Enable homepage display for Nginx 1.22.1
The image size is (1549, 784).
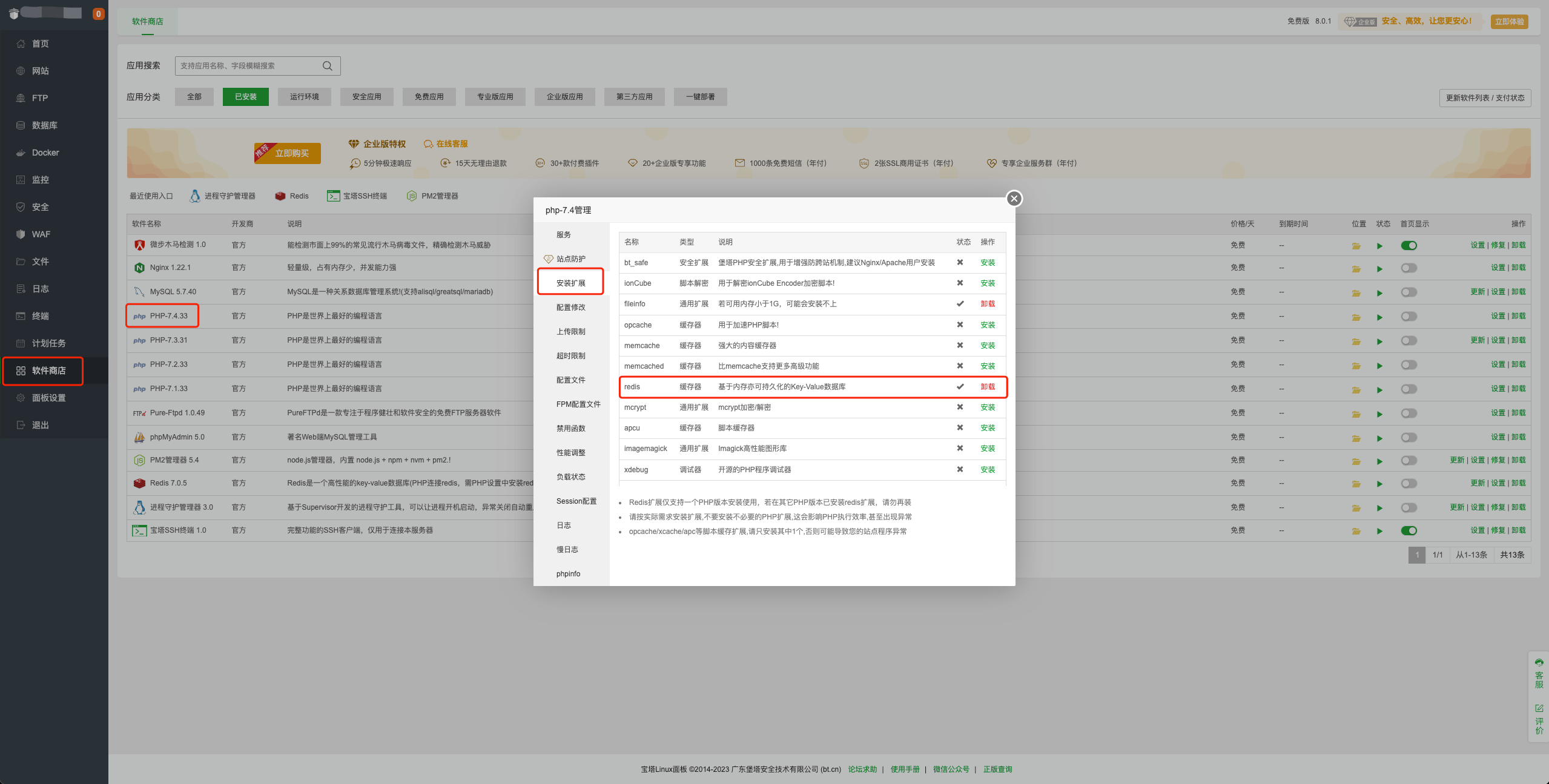click(1409, 268)
